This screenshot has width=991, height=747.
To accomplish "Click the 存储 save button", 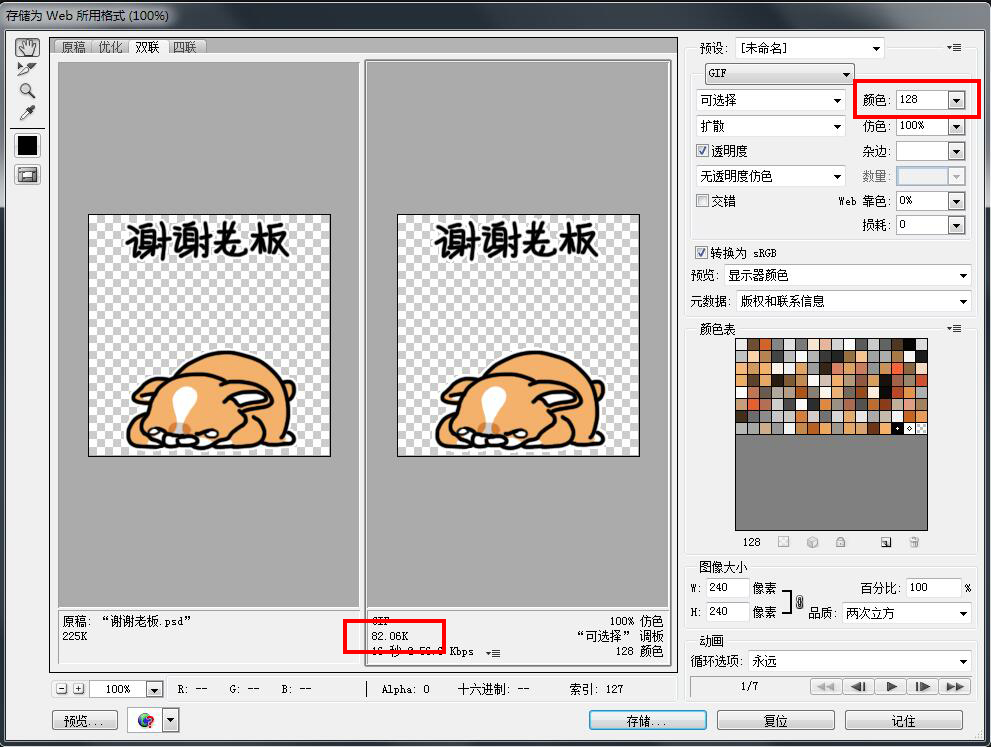I will [x=648, y=720].
